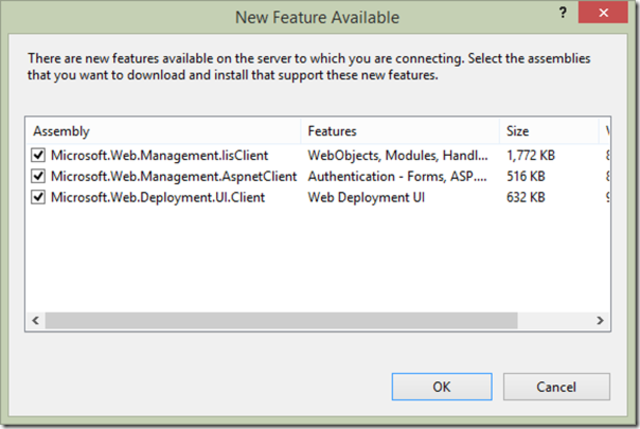This screenshot has width=640, height=429.
Task: Uncheck Microsoft.Web.Management.IisClient assembly checkbox
Action: [38, 155]
